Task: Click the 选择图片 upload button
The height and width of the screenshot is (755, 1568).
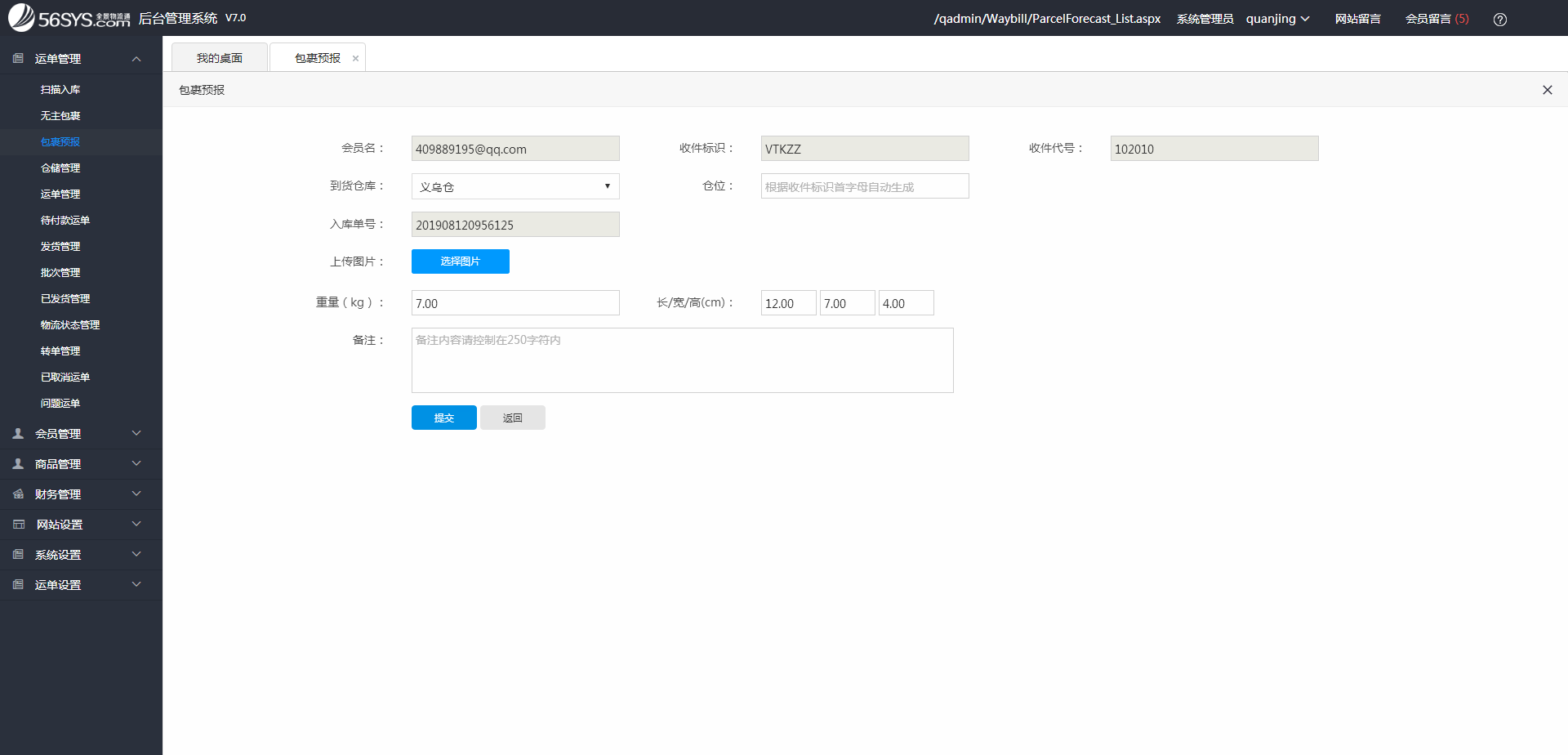Action: [x=460, y=261]
